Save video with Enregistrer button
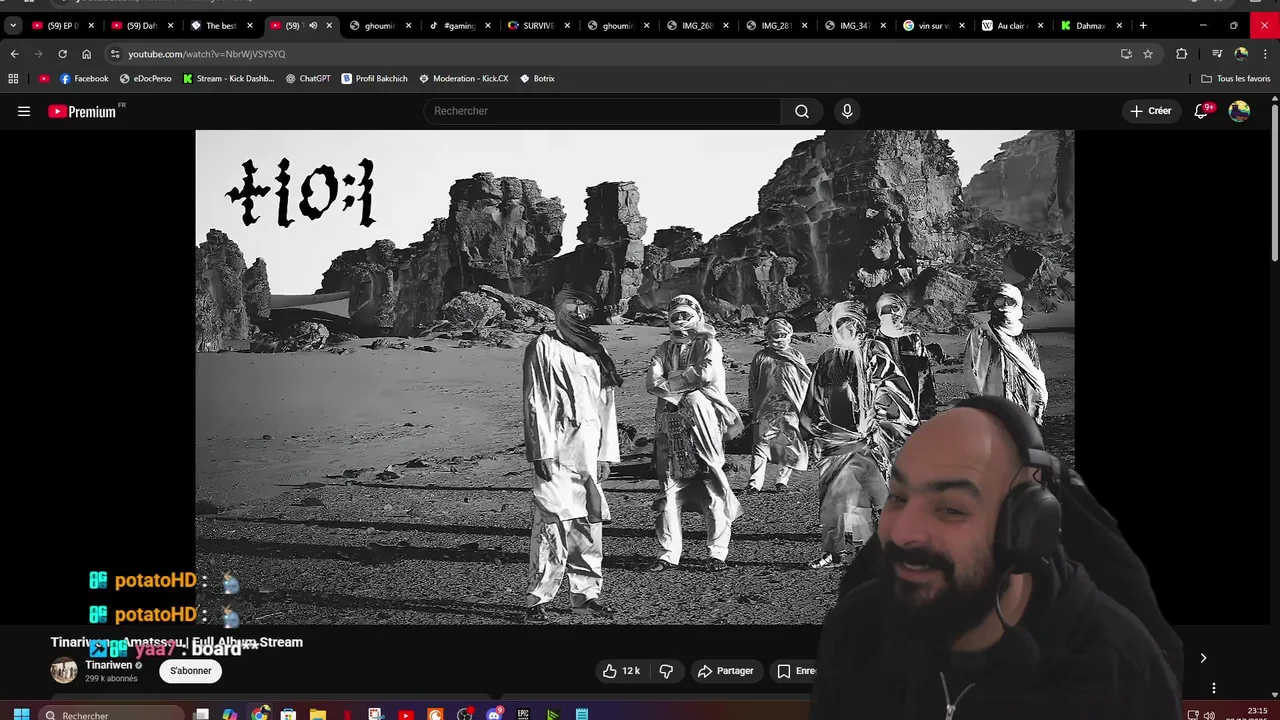The height and width of the screenshot is (720, 1280). [x=797, y=671]
